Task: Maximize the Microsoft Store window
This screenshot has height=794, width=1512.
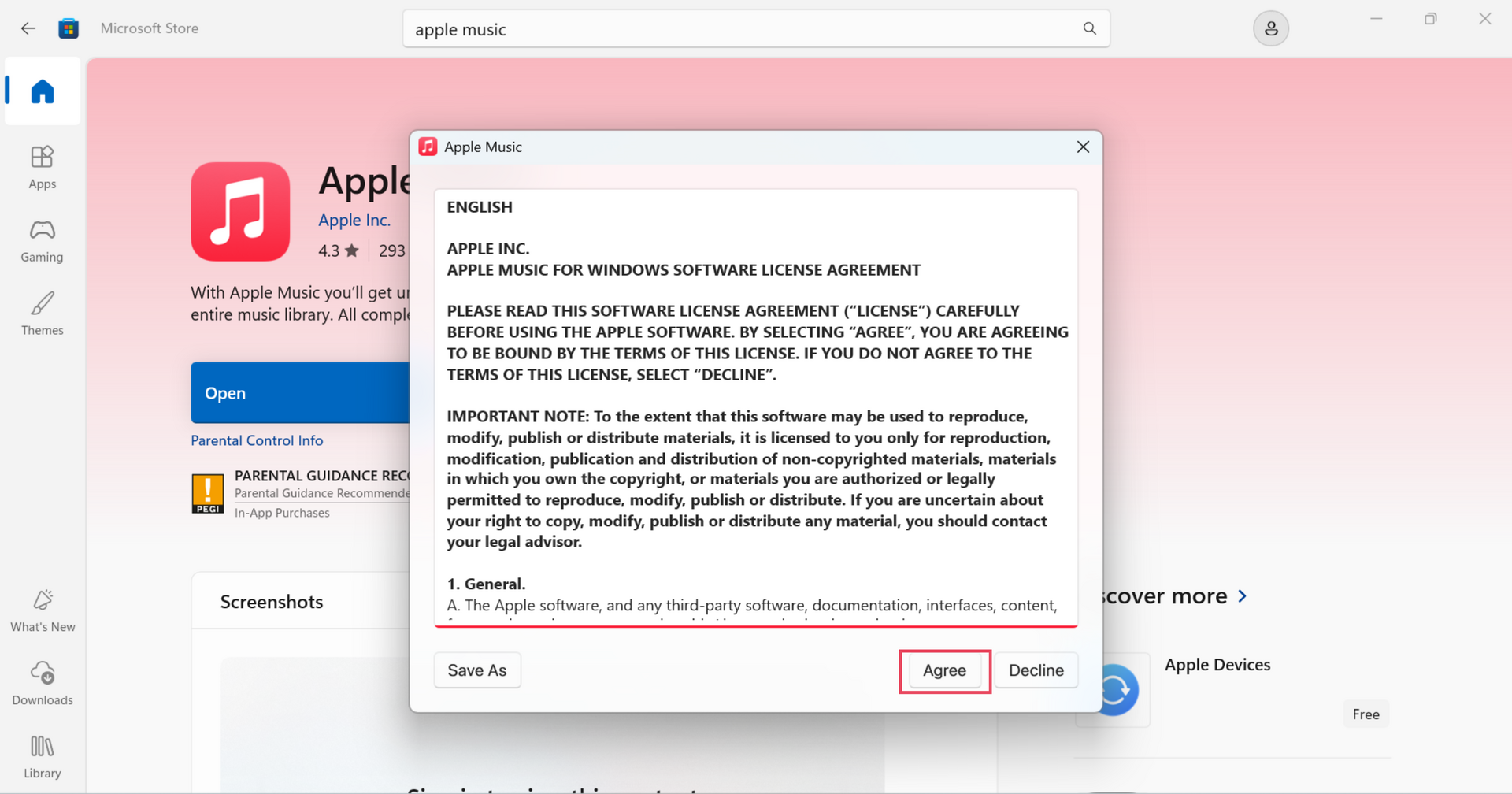Action: point(1431,19)
